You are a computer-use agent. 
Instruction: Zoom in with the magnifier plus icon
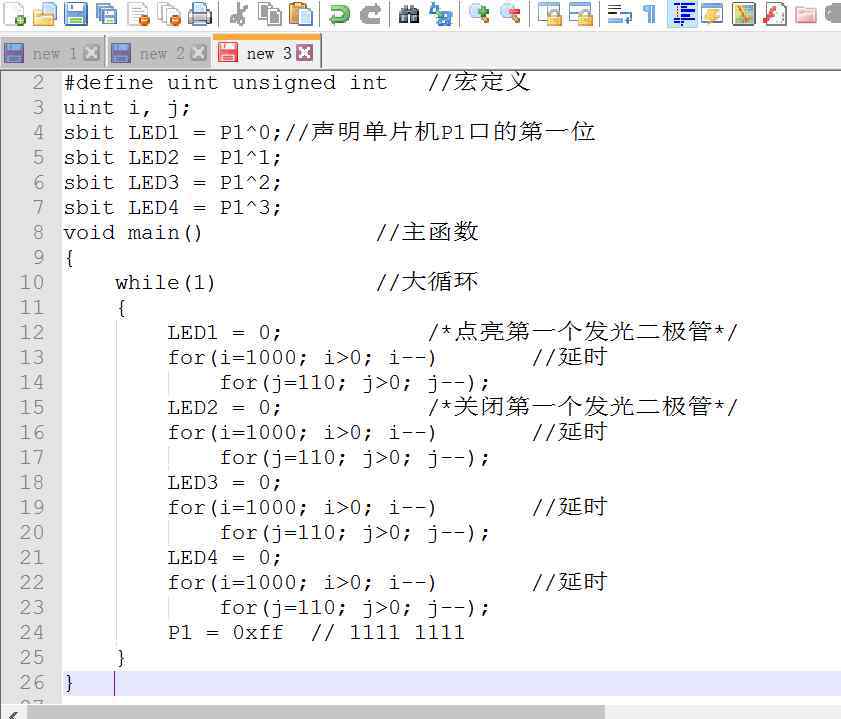(x=479, y=13)
